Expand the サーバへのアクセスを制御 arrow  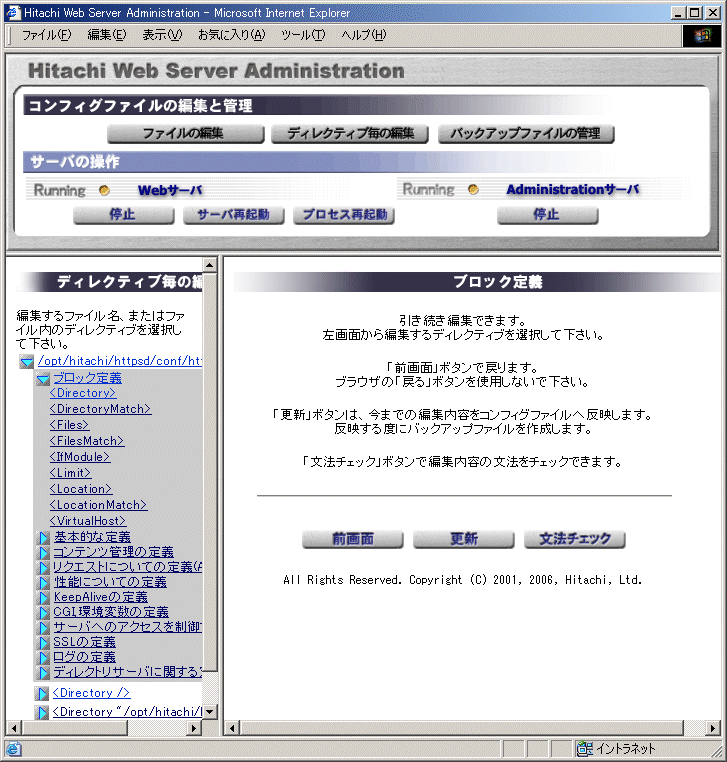click(44, 627)
